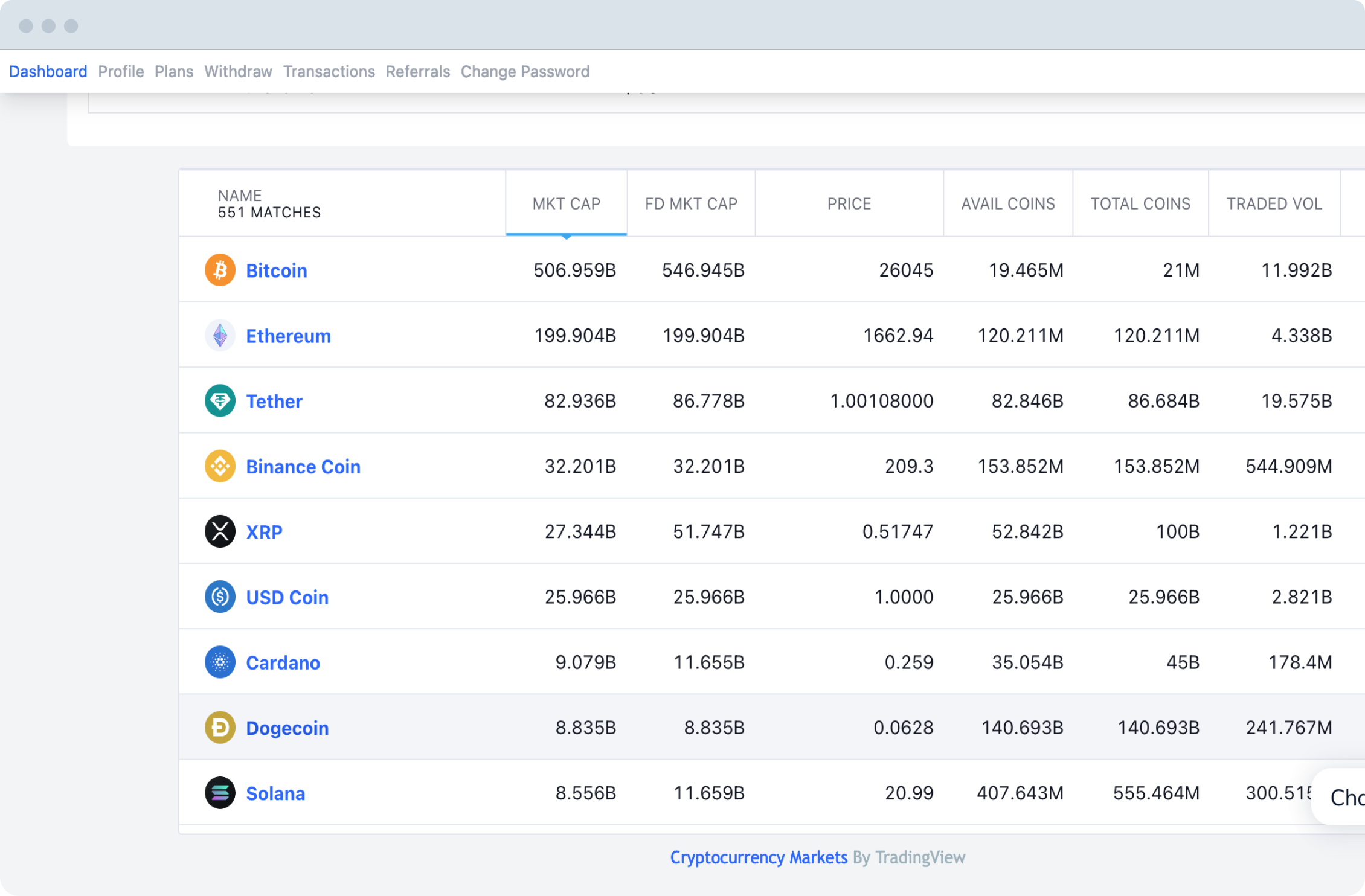Open the USD Coin link
The image size is (1365, 896).
(x=287, y=597)
